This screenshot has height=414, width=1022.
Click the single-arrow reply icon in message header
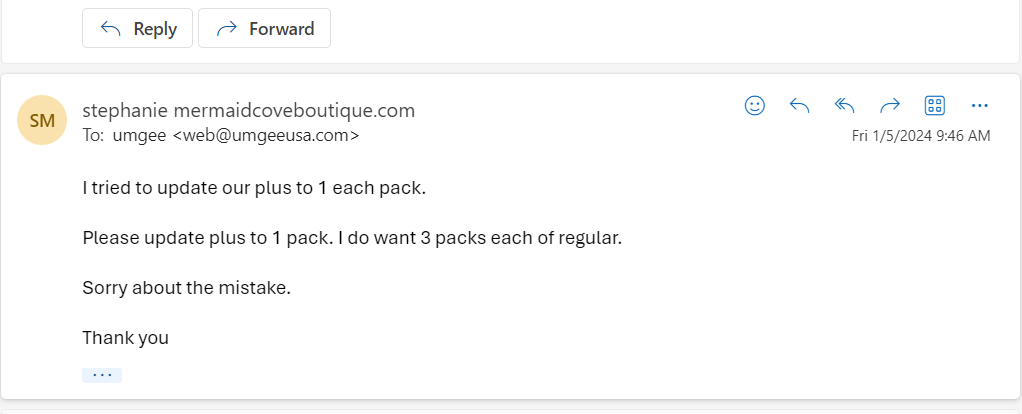pyautogui.click(x=800, y=105)
